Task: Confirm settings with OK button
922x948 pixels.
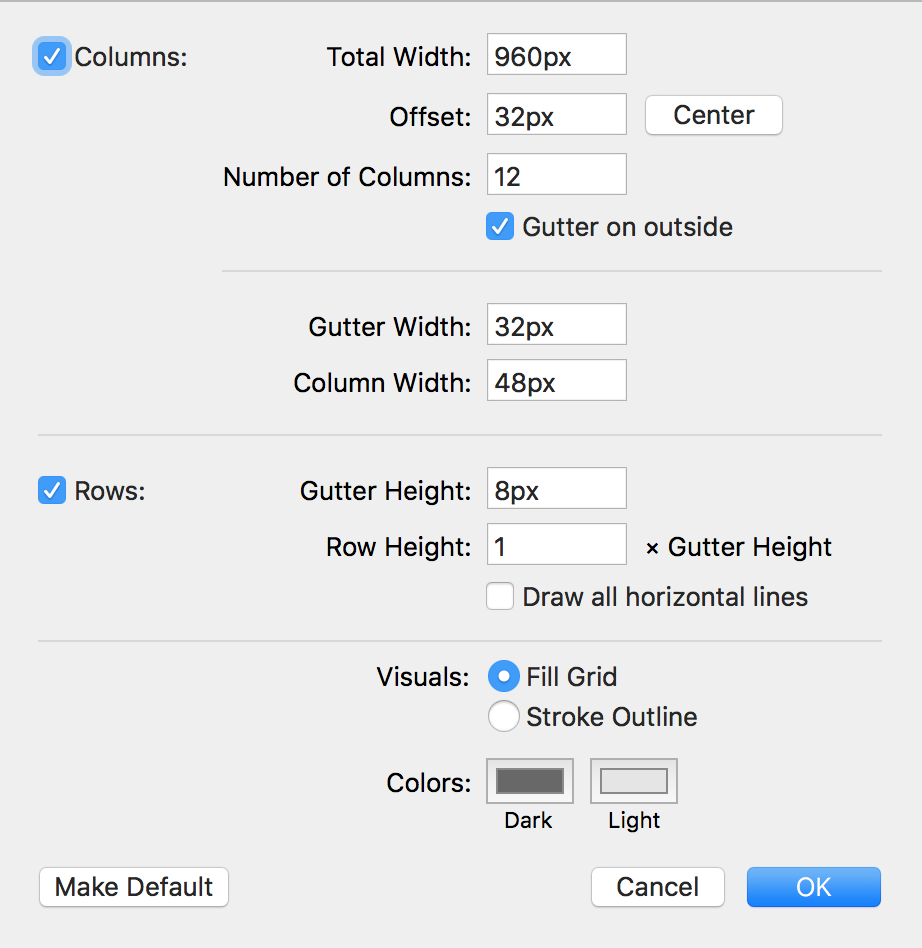Action: click(x=813, y=887)
